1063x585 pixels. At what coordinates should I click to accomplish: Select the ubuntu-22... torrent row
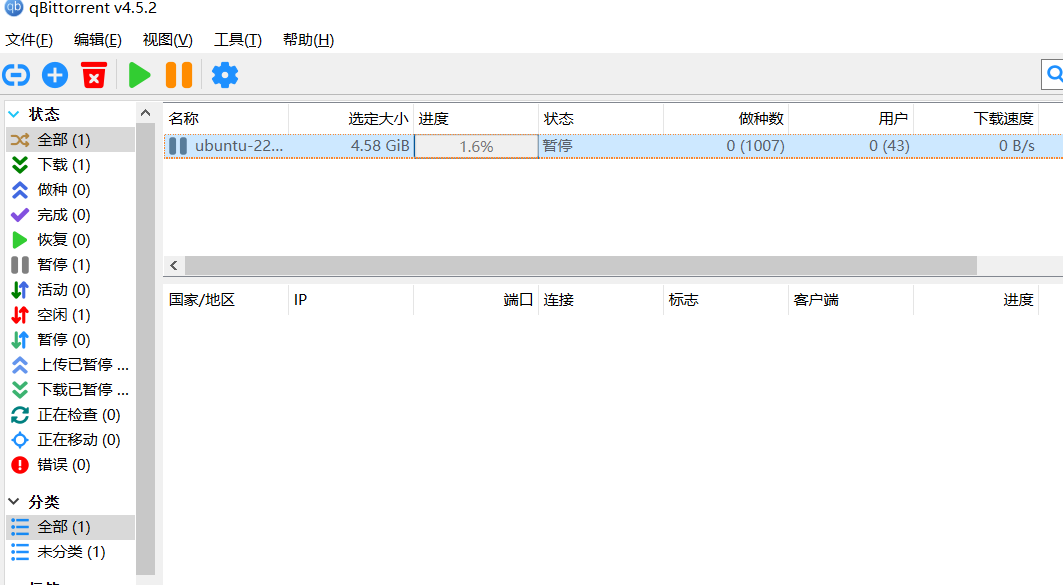614,146
